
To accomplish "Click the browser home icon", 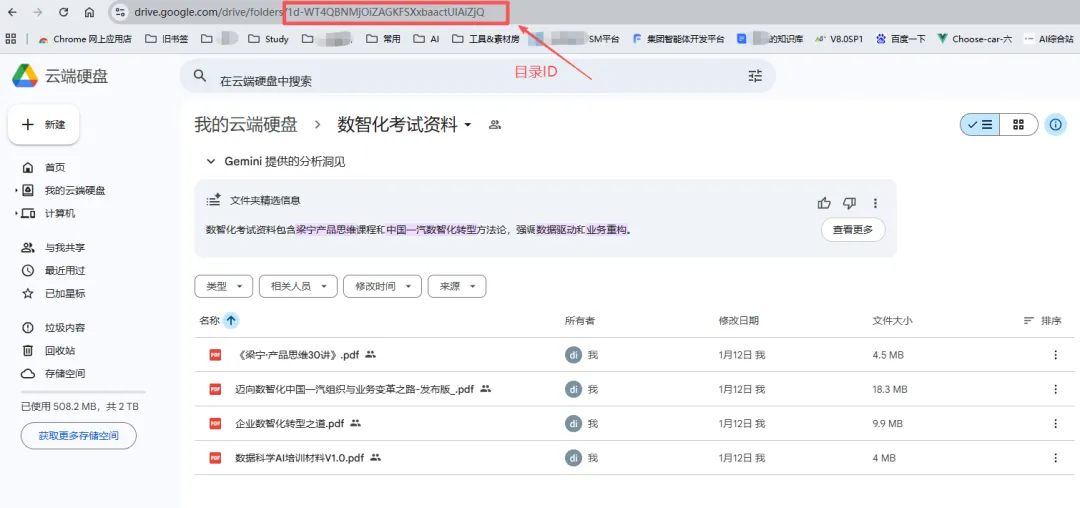I will coord(90,12).
